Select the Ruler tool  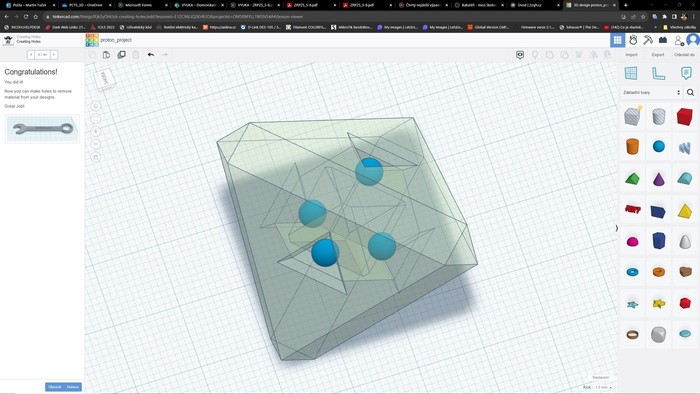658,73
